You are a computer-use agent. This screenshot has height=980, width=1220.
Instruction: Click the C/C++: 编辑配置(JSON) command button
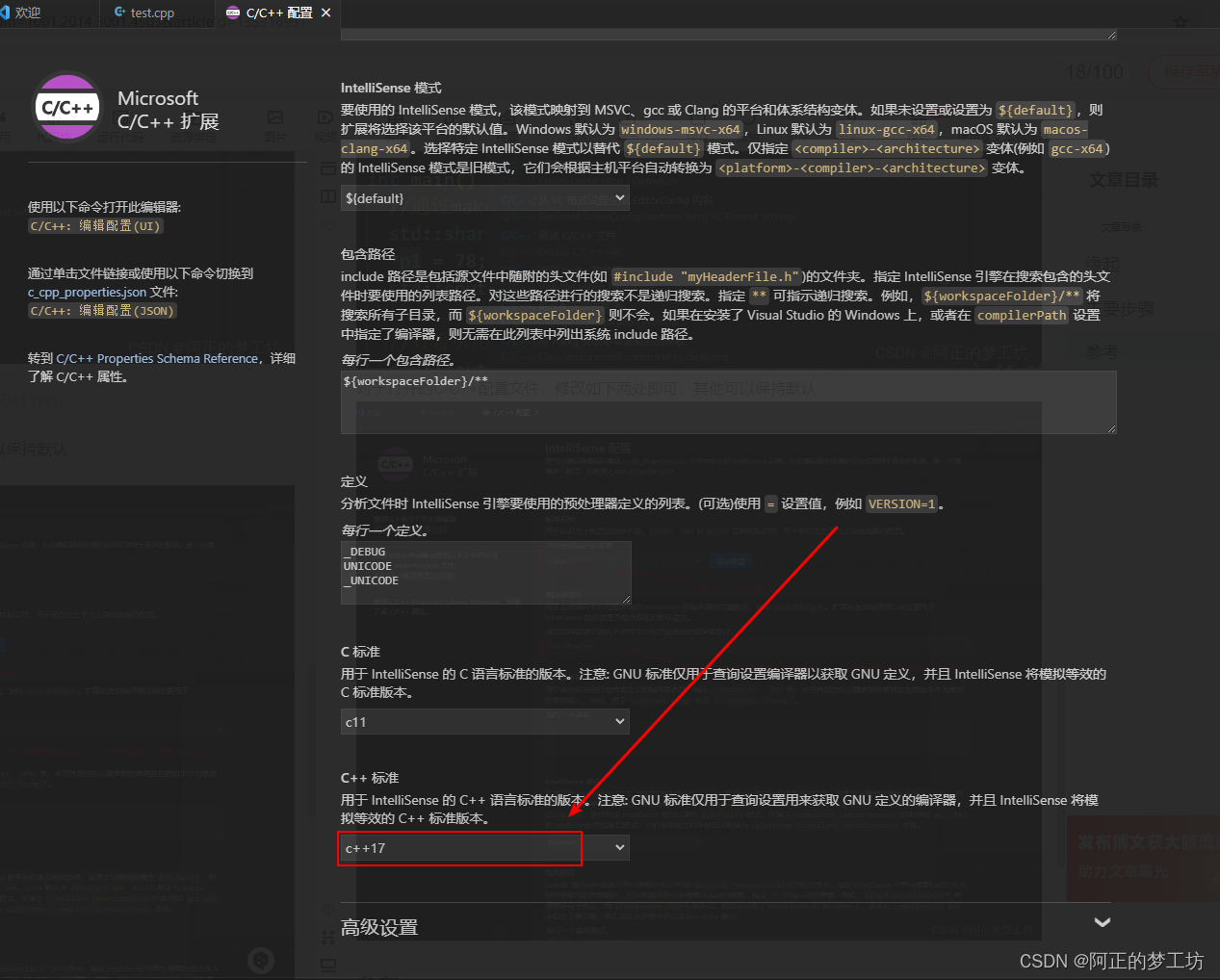(101, 310)
